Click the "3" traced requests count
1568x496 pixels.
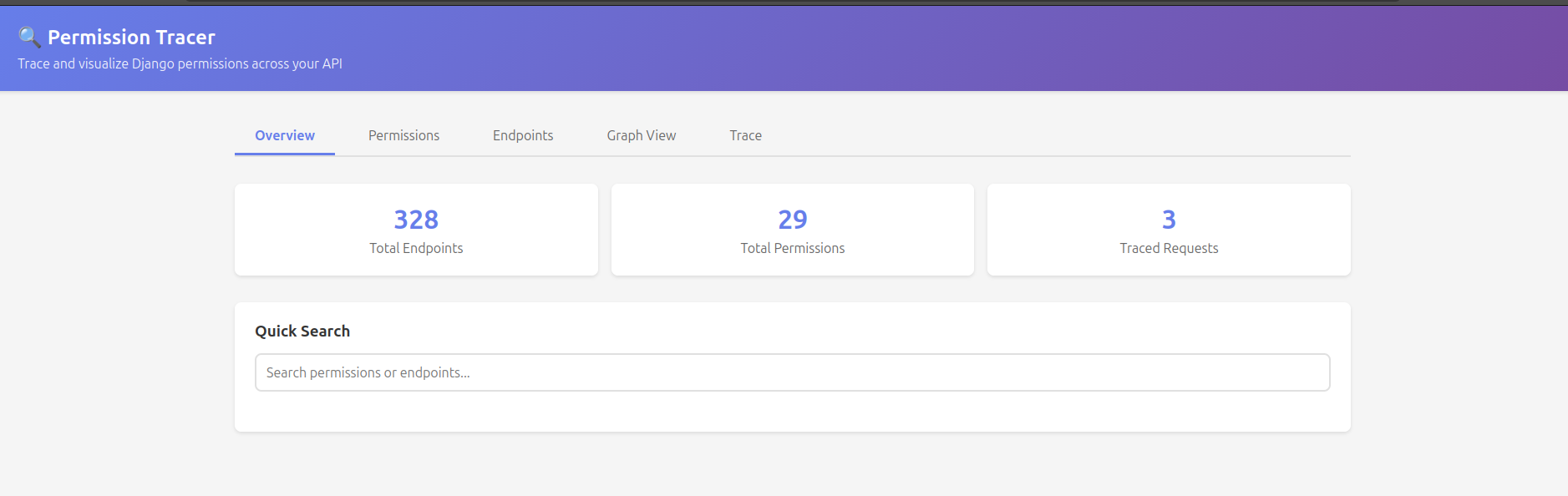click(1169, 220)
